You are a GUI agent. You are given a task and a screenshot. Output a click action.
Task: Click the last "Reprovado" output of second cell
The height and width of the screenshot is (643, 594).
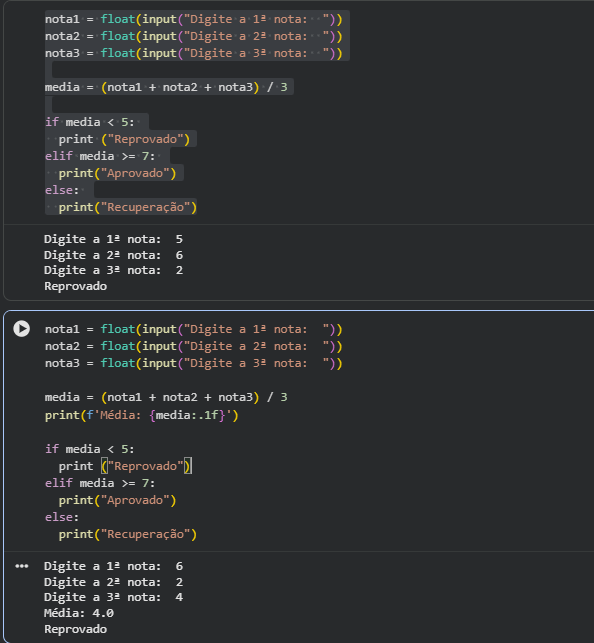click(x=75, y=629)
